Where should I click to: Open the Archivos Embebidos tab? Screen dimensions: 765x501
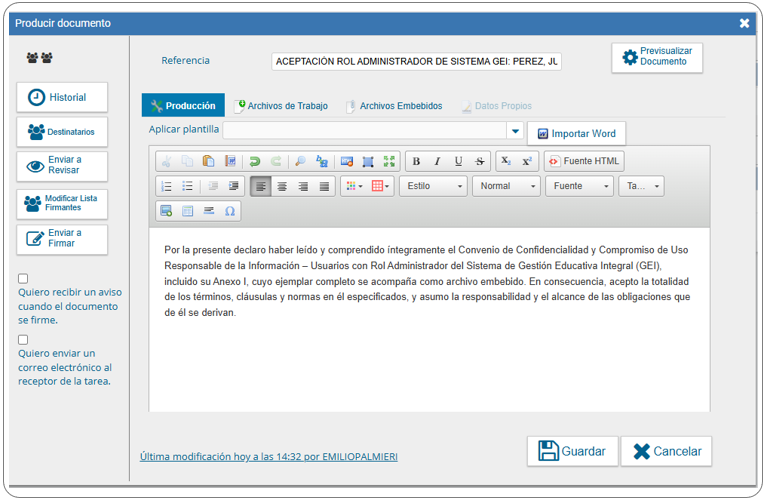tap(394, 106)
